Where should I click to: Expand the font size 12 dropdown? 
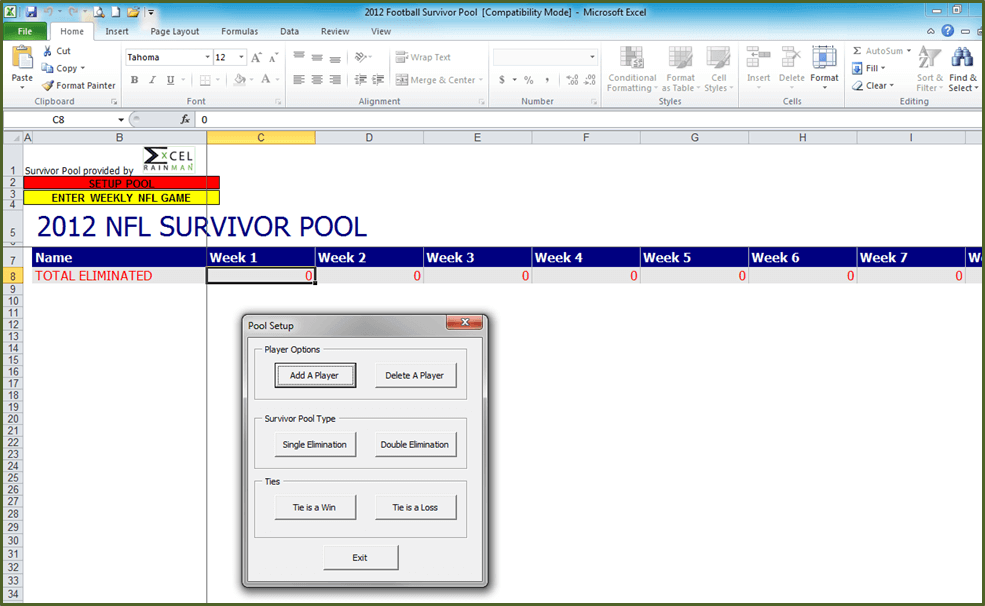240,58
